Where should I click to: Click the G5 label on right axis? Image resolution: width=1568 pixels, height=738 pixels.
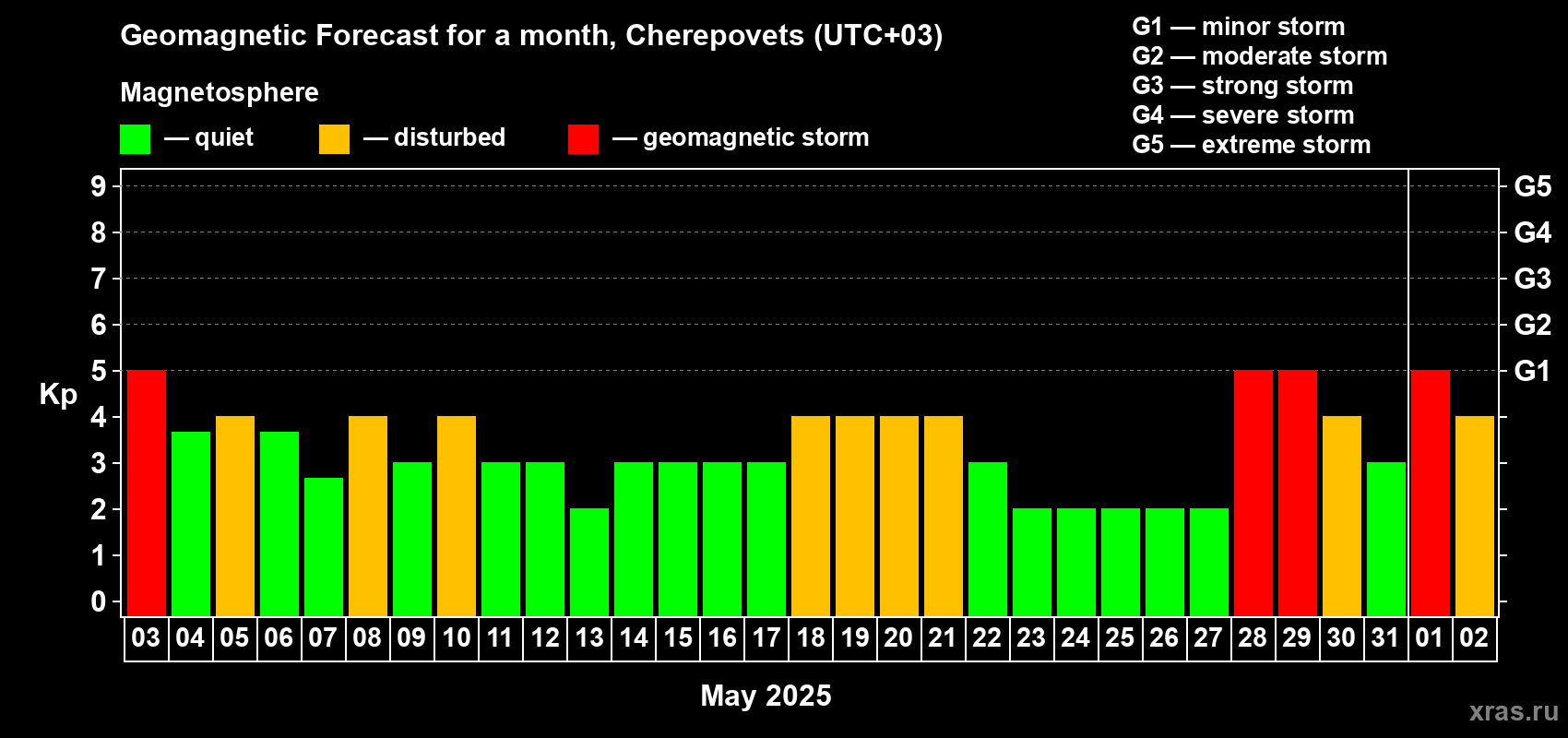pos(1532,186)
